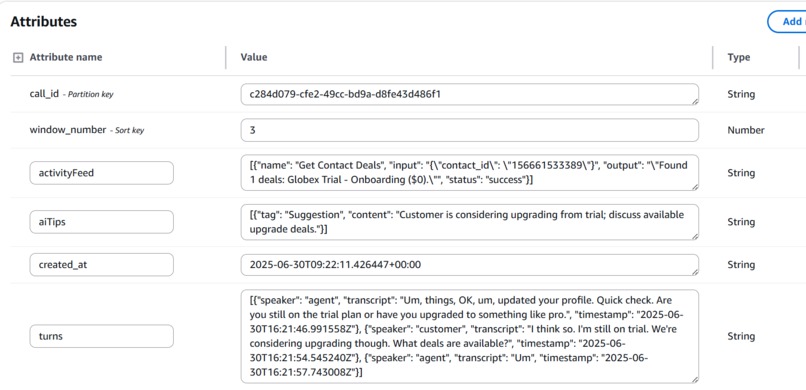Edit the turns transcript value text area
This screenshot has width=806, height=390.
[469, 336]
